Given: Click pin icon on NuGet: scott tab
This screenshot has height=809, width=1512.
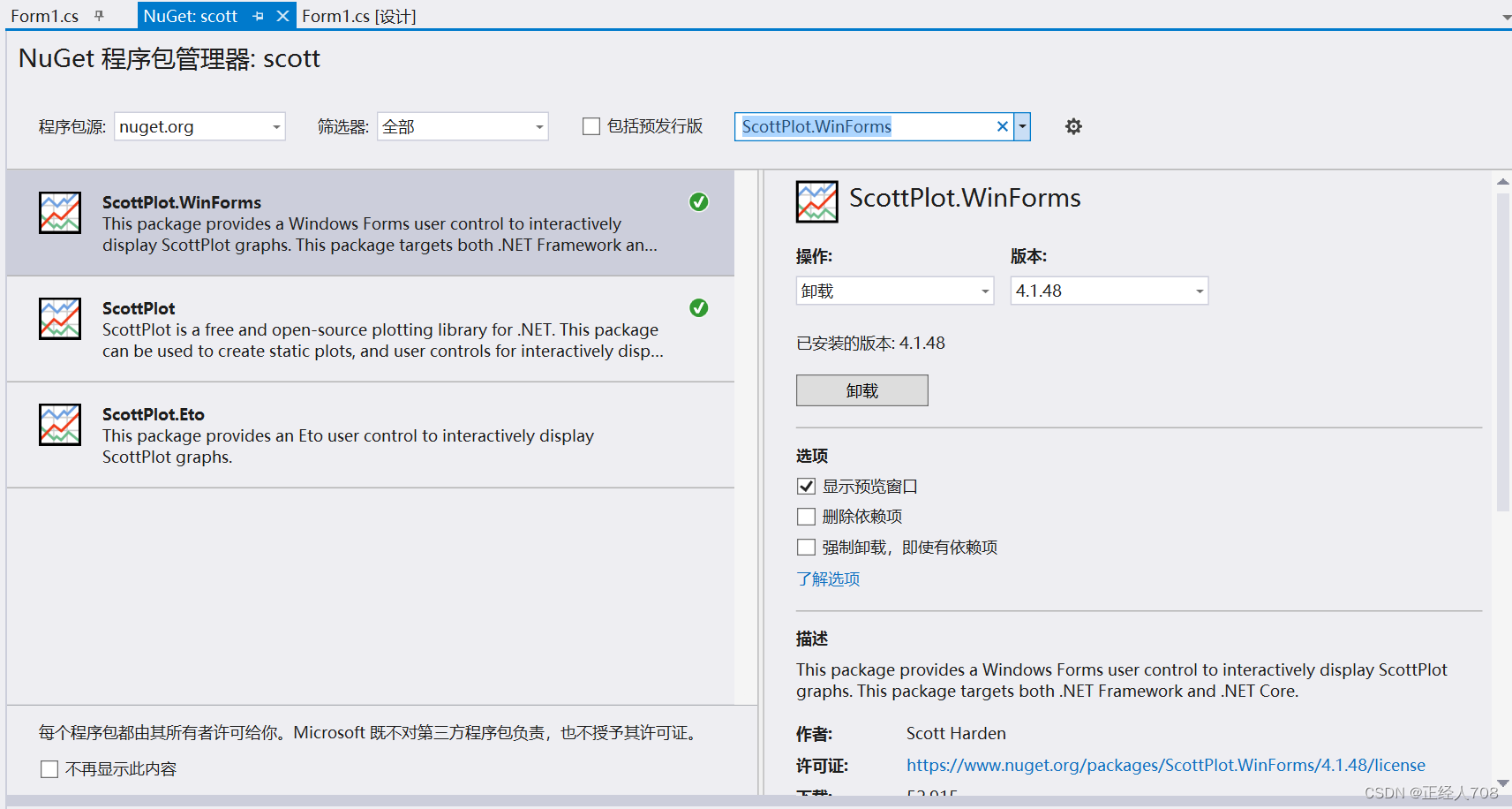Looking at the screenshot, I should 258,16.
